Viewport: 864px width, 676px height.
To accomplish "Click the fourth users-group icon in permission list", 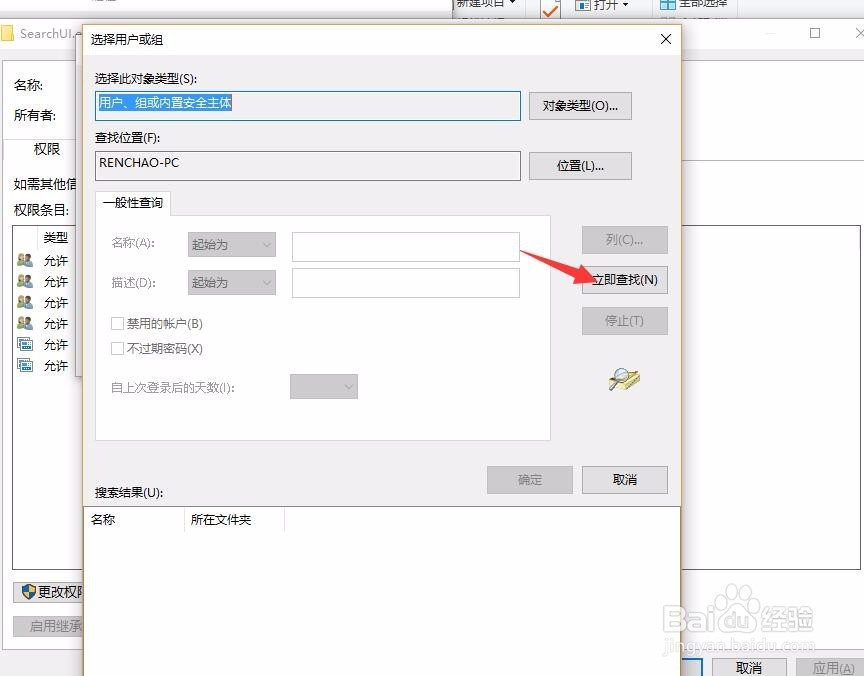I will [25, 323].
